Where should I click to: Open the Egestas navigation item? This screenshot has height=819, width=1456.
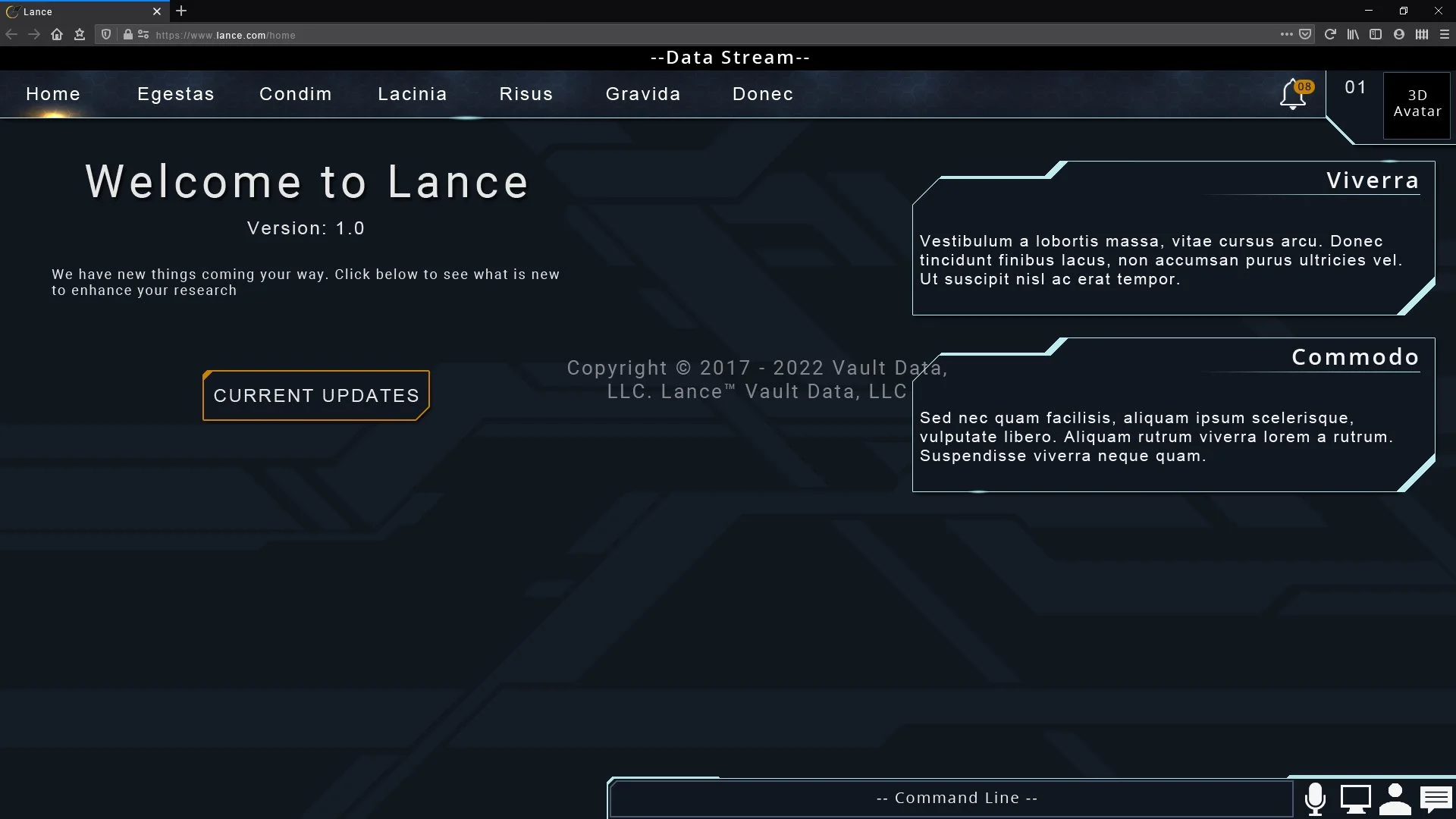click(176, 94)
